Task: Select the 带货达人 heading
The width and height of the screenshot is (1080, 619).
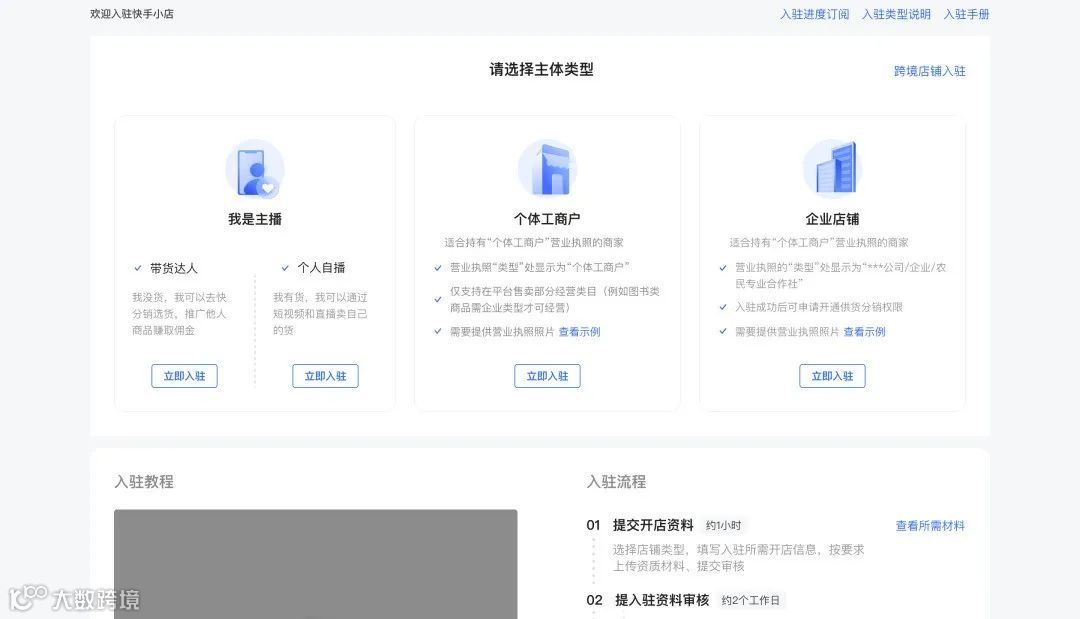Action: (x=174, y=268)
